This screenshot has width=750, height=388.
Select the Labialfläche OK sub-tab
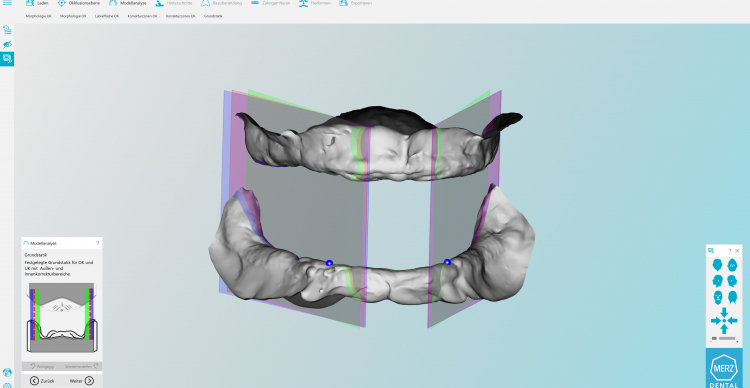click(107, 16)
